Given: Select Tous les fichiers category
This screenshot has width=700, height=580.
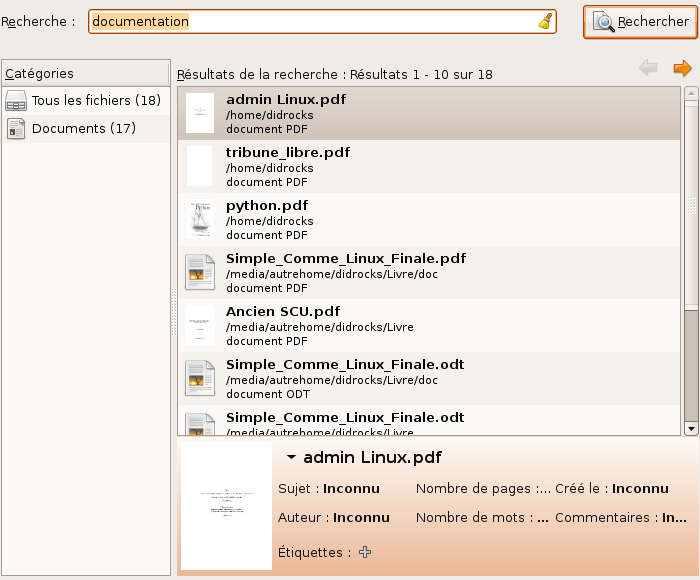Looking at the screenshot, I should [x=95, y=100].
